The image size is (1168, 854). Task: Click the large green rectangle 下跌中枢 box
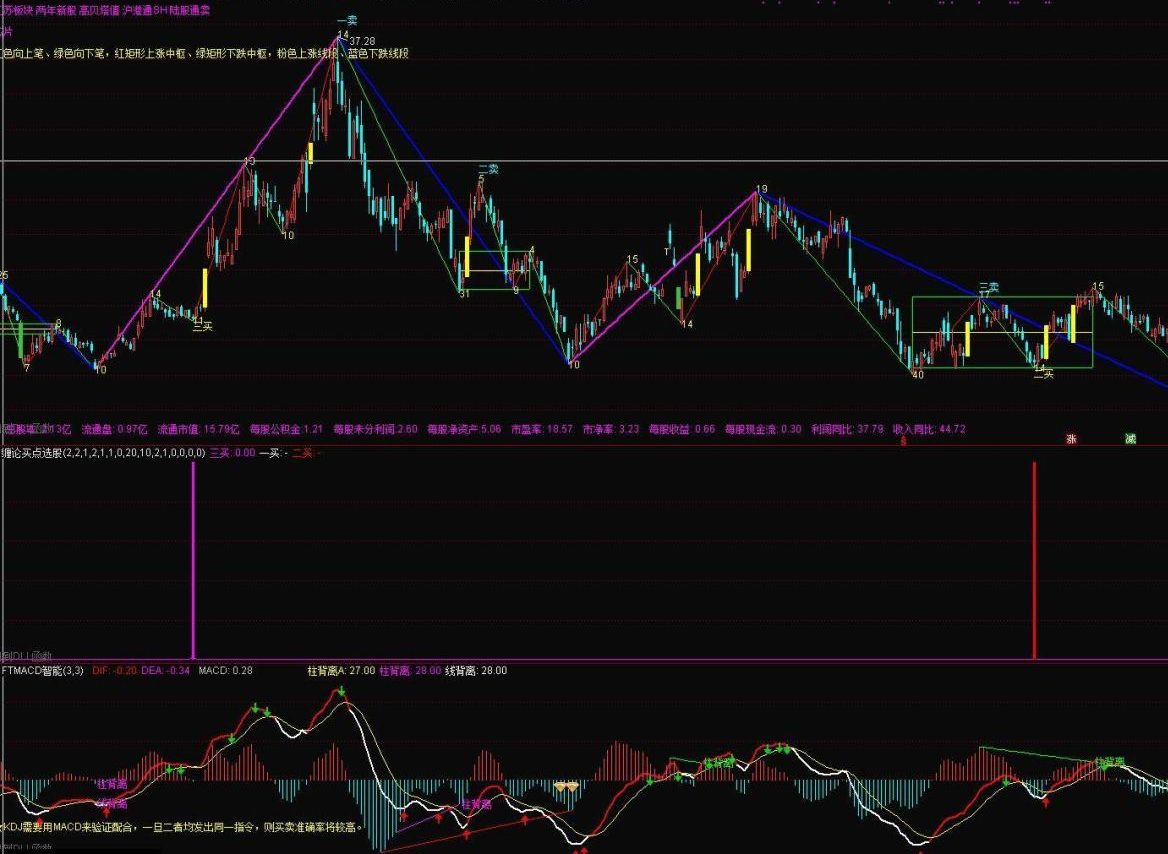[1001, 333]
